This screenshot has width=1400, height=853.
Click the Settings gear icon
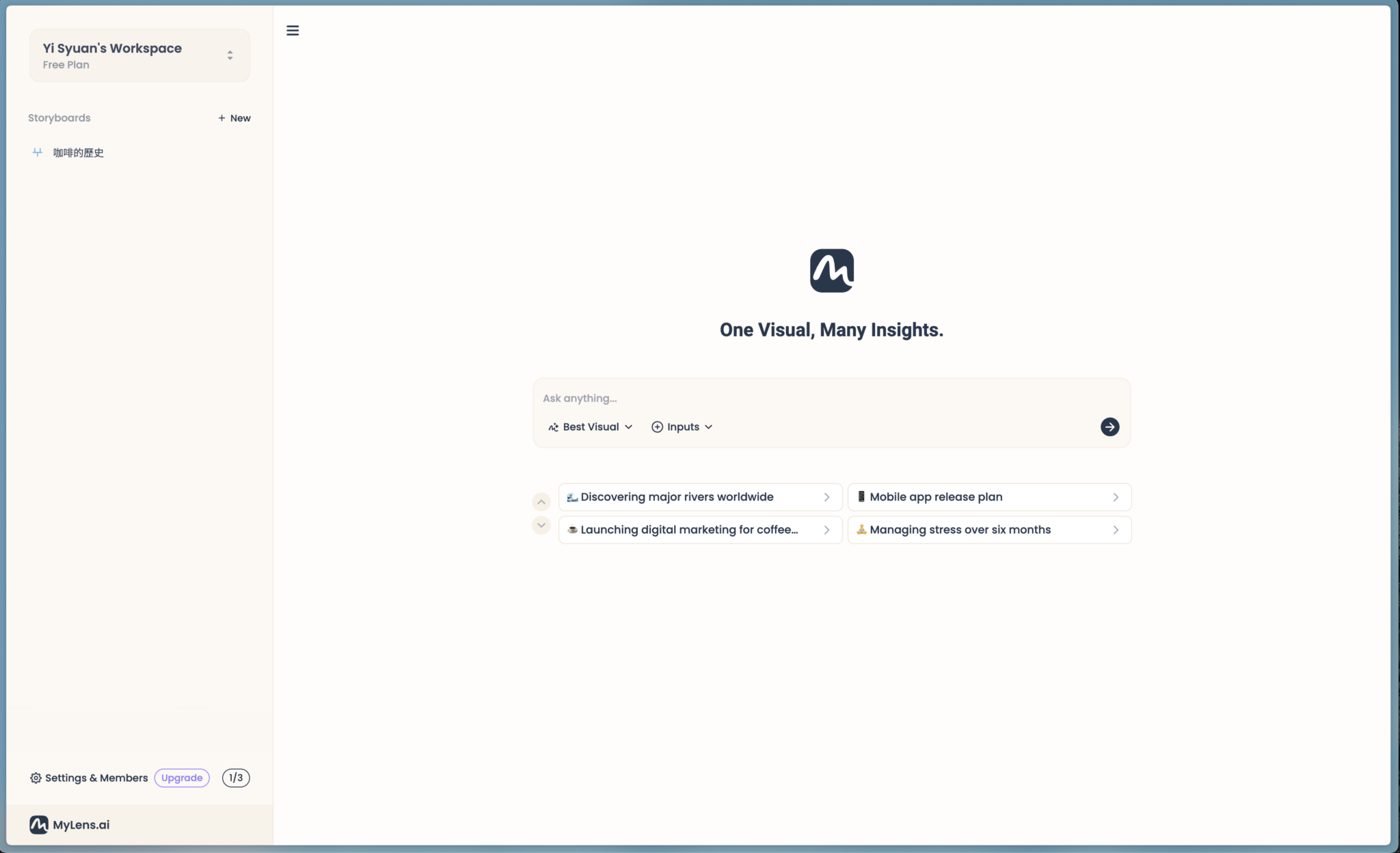36,778
